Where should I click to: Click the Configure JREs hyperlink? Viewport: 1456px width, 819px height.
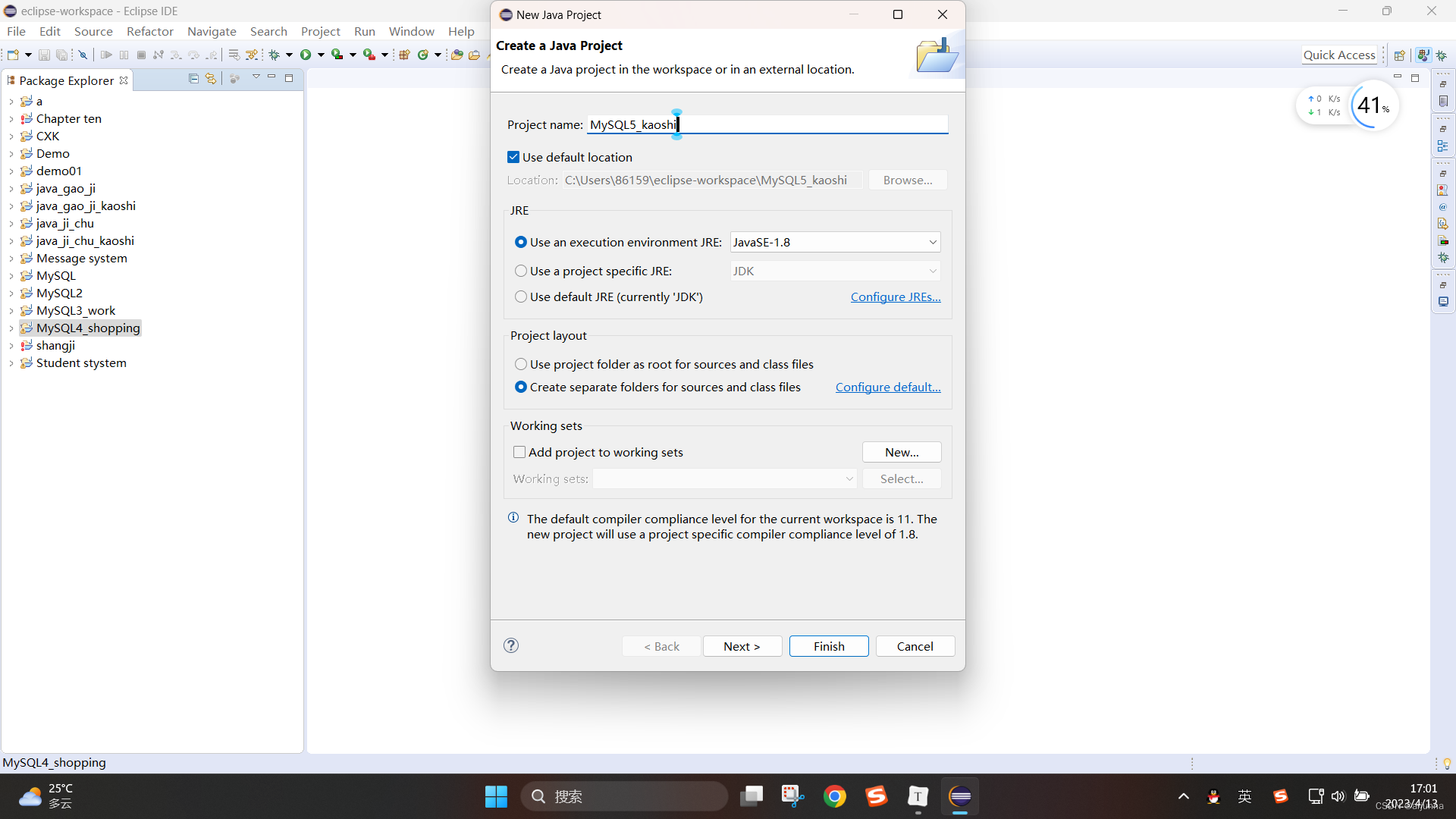point(895,296)
